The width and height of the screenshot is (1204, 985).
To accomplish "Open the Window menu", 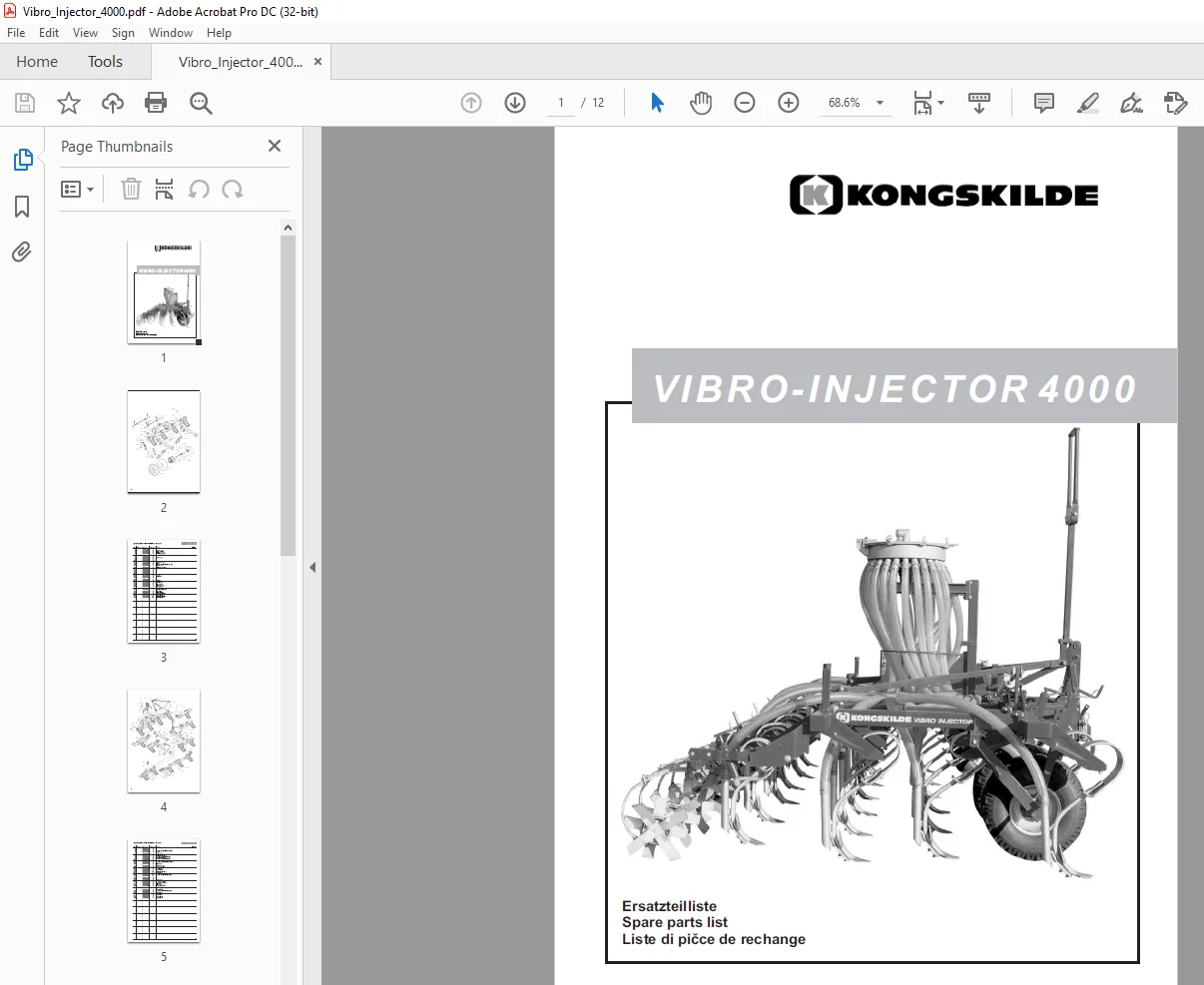I will coord(171,33).
